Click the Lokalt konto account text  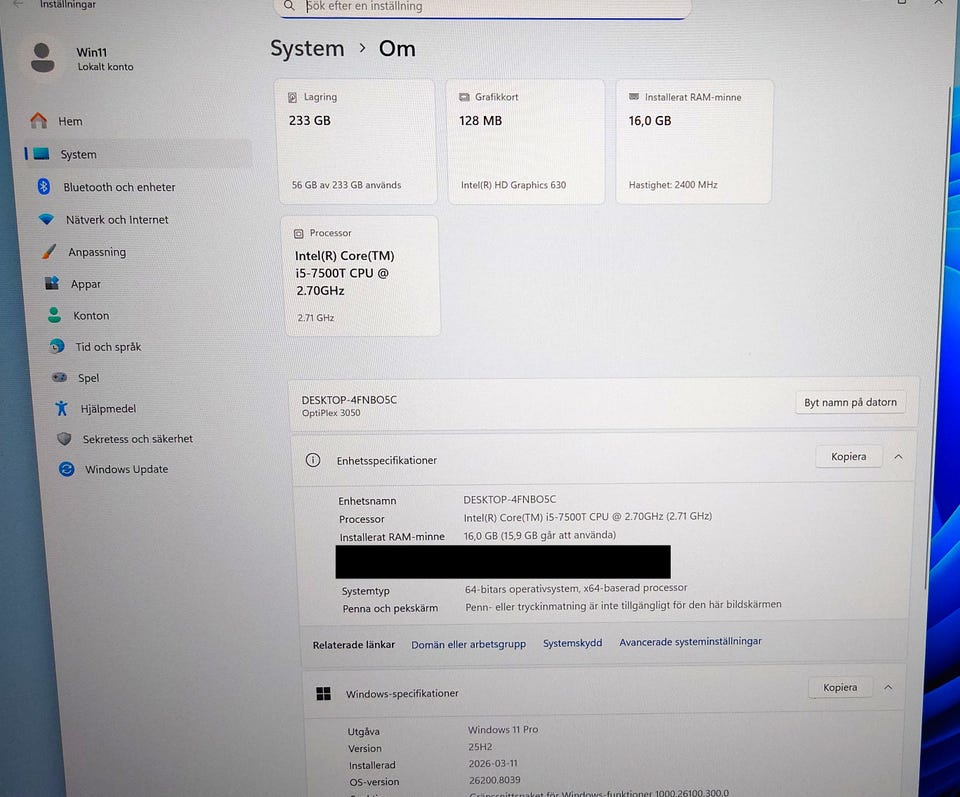point(105,67)
